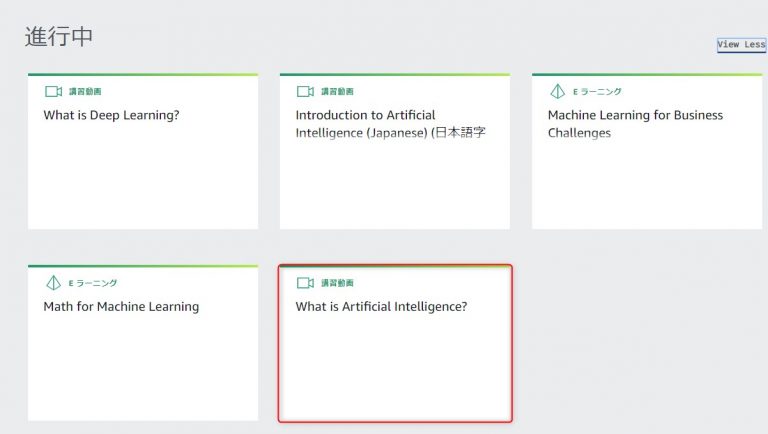
Task: Click video icon on What is Artificial Intelligence card
Action: click(305, 283)
